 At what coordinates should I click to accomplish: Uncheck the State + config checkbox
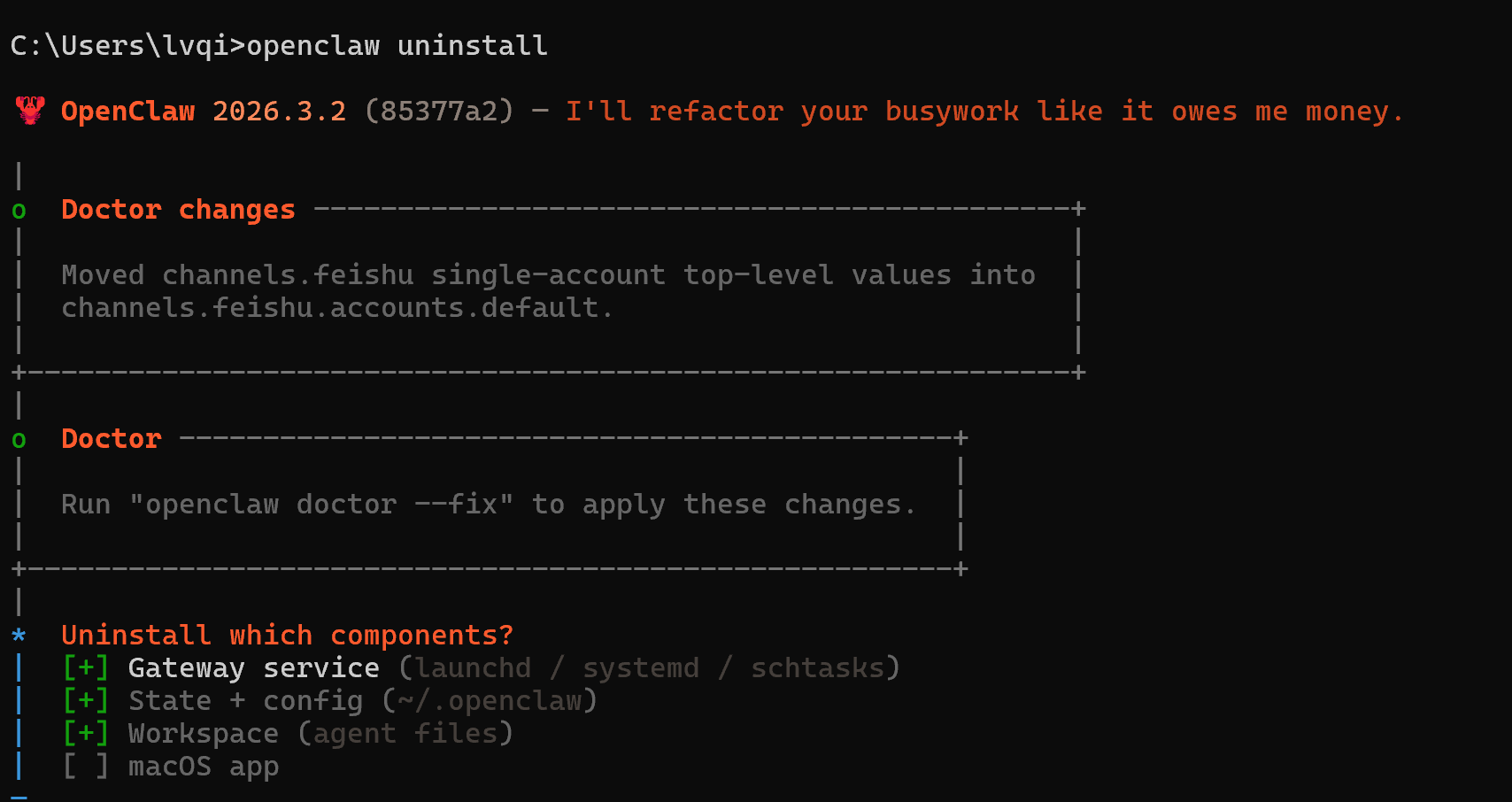click(86, 701)
